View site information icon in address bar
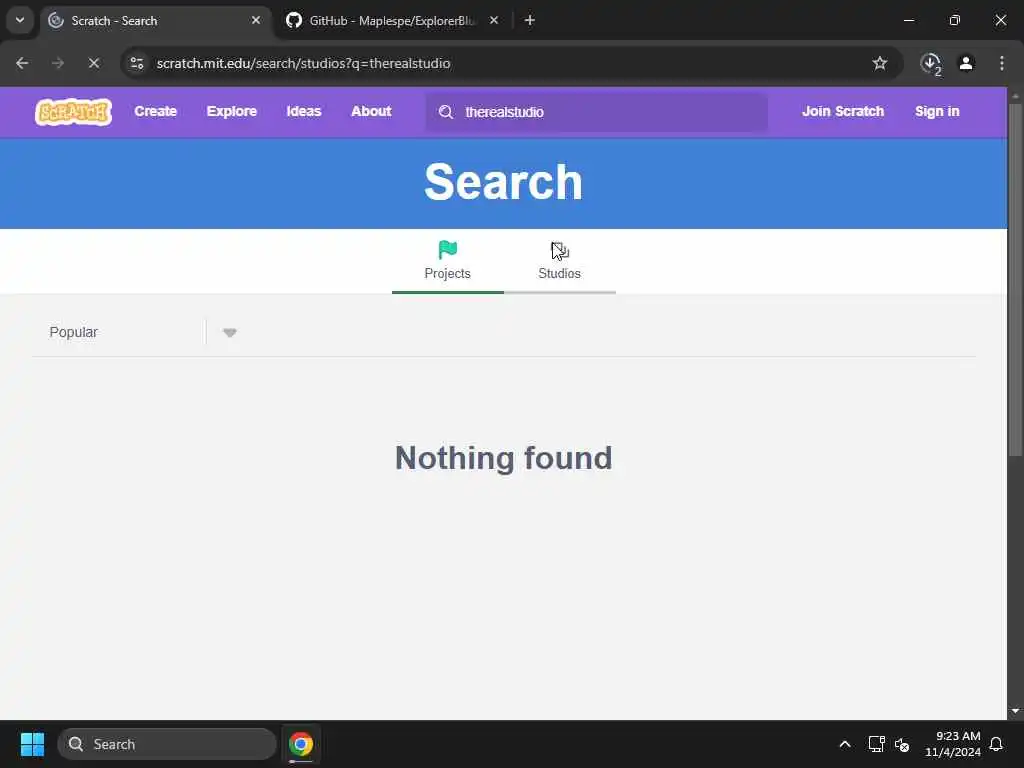Screen dimensions: 1024x768 136,63
